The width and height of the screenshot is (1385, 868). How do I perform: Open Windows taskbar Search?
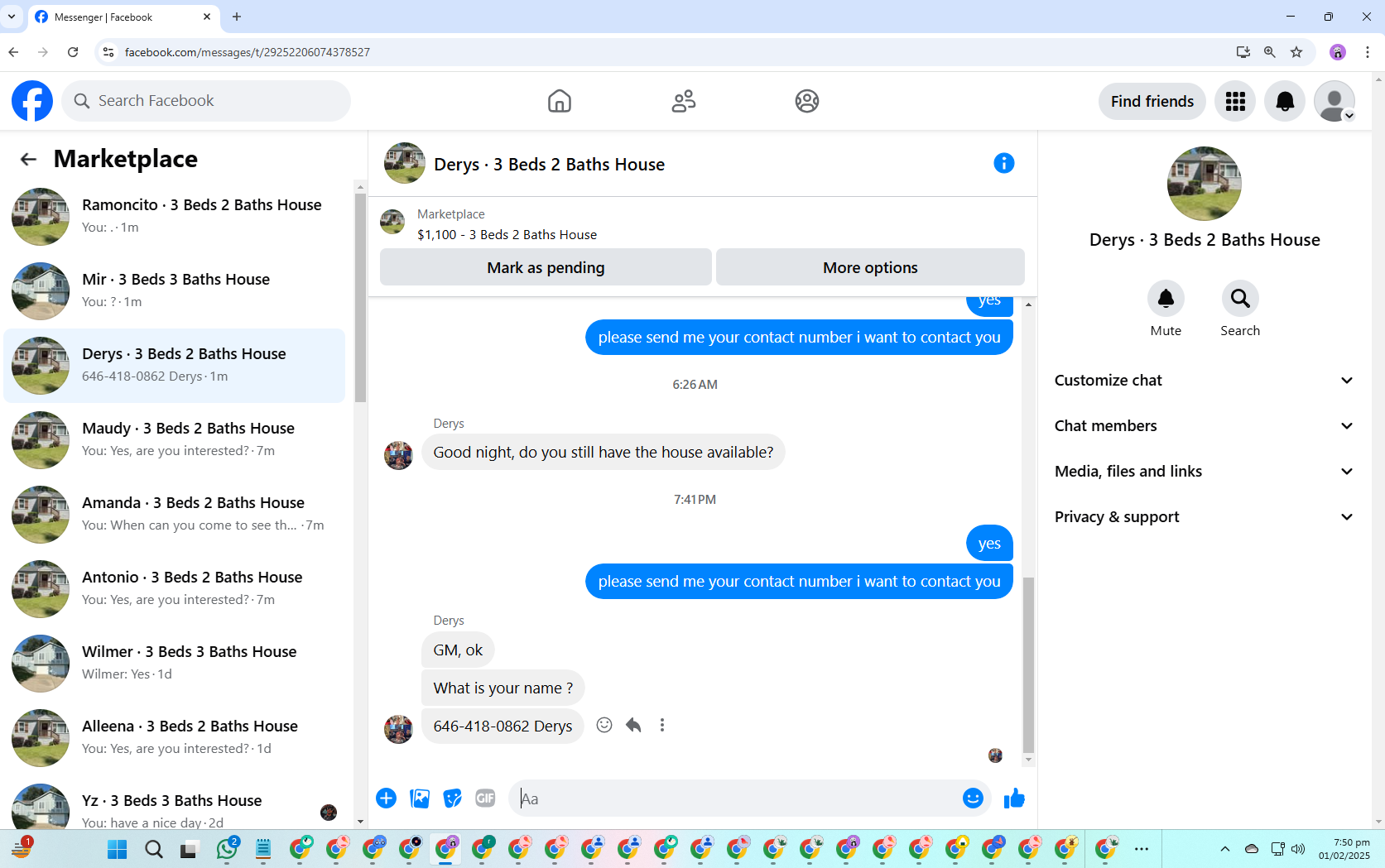[x=154, y=849]
